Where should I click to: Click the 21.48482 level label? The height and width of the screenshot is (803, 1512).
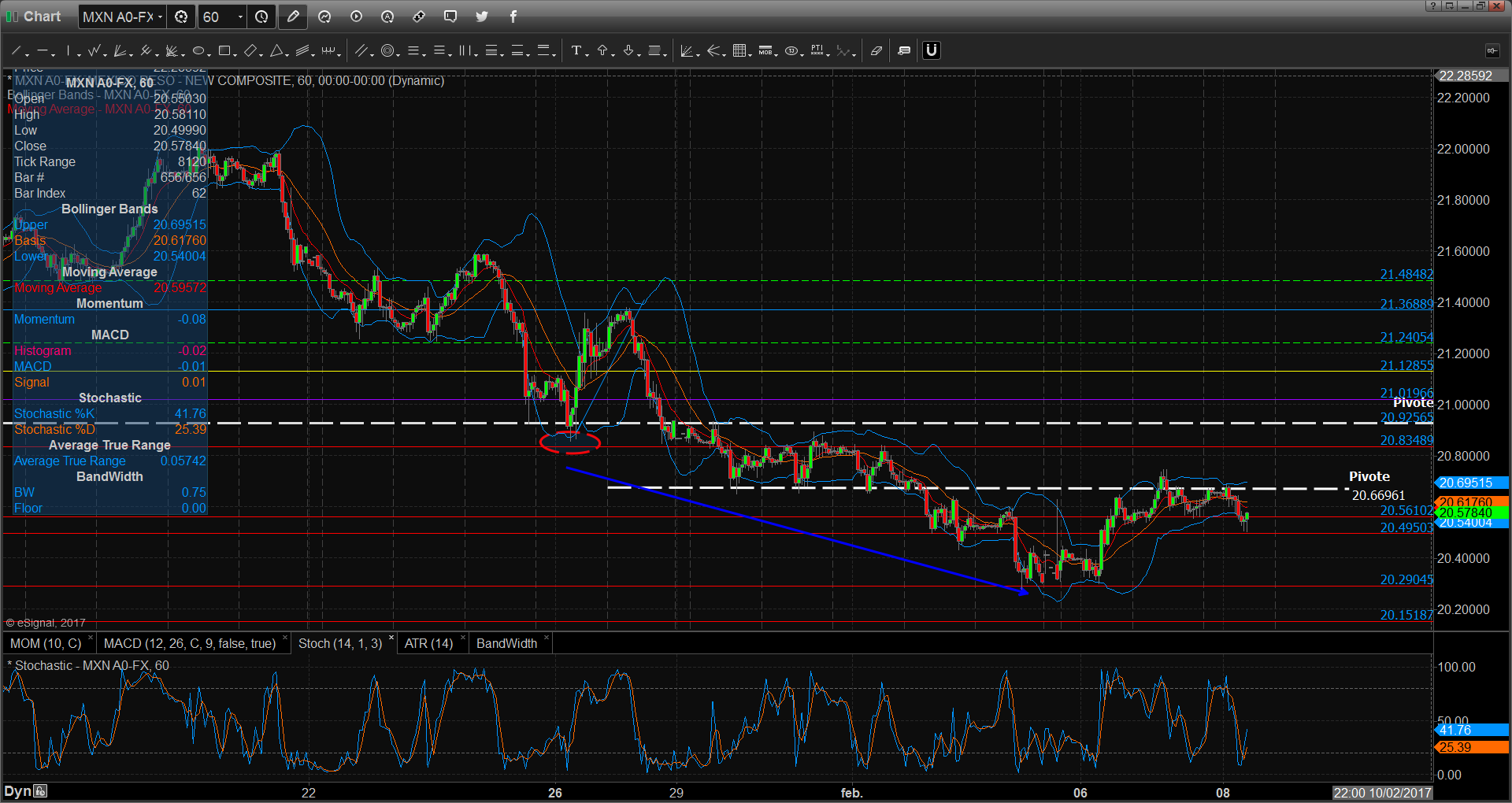(1406, 274)
